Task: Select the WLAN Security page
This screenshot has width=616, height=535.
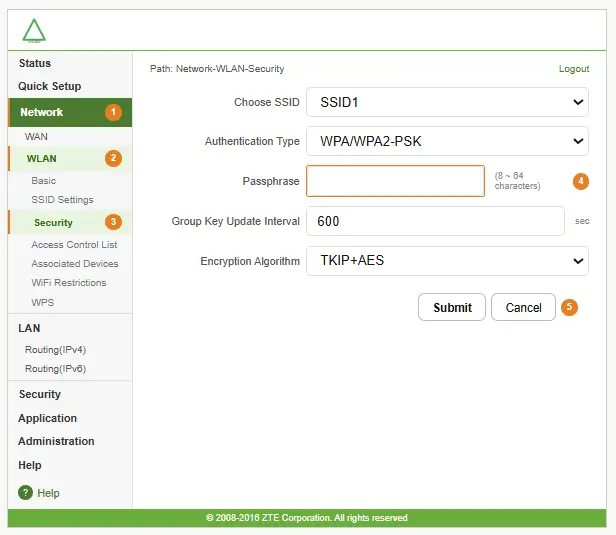Action: coord(70,222)
